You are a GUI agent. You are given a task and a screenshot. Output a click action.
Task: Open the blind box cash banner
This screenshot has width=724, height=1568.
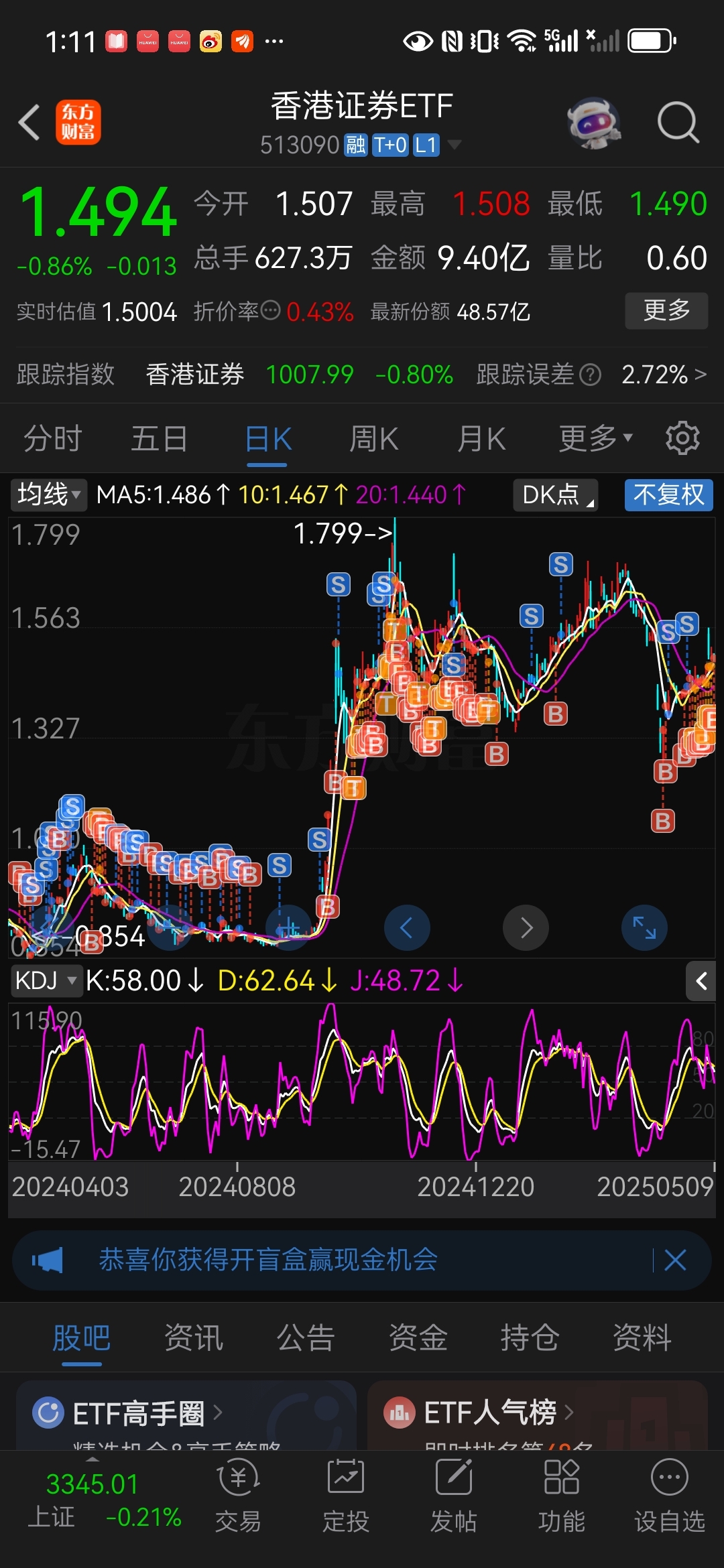(x=362, y=1260)
